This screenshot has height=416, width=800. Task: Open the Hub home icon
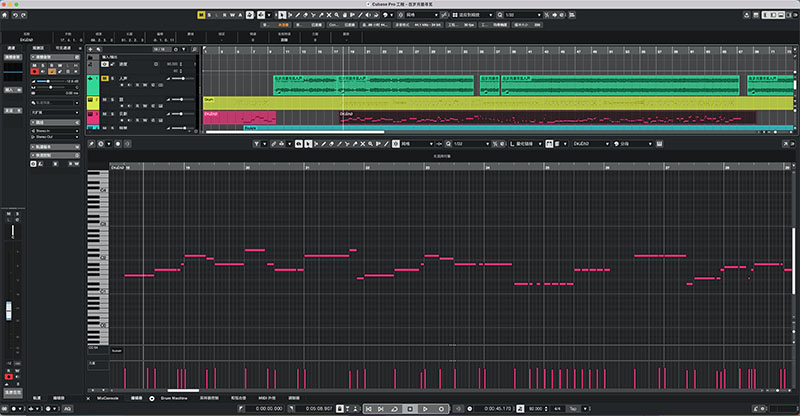pyautogui.click(x=5, y=15)
